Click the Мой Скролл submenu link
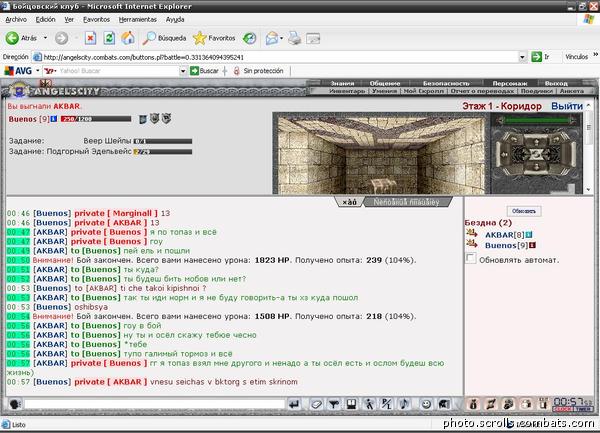This screenshot has width=600, height=433. click(424, 91)
